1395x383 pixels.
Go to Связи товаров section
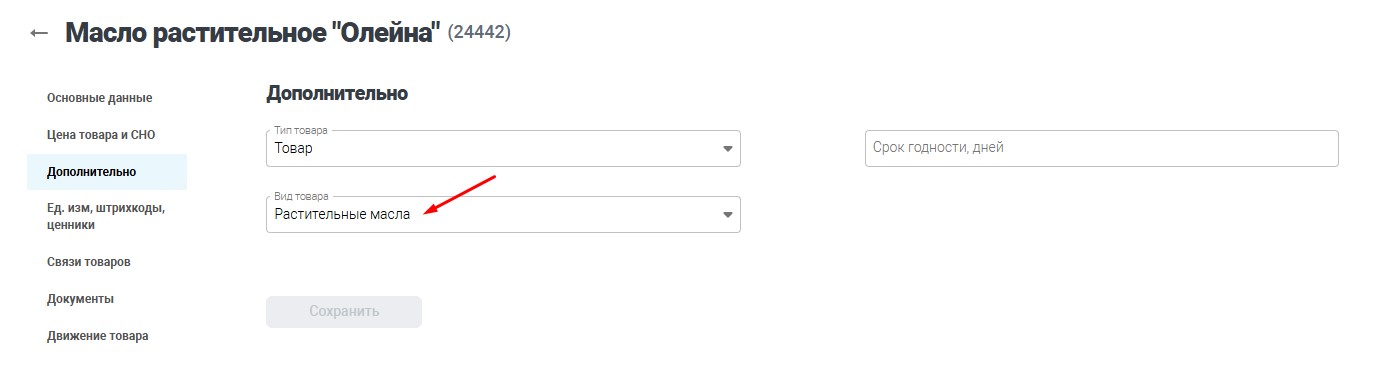point(89,262)
